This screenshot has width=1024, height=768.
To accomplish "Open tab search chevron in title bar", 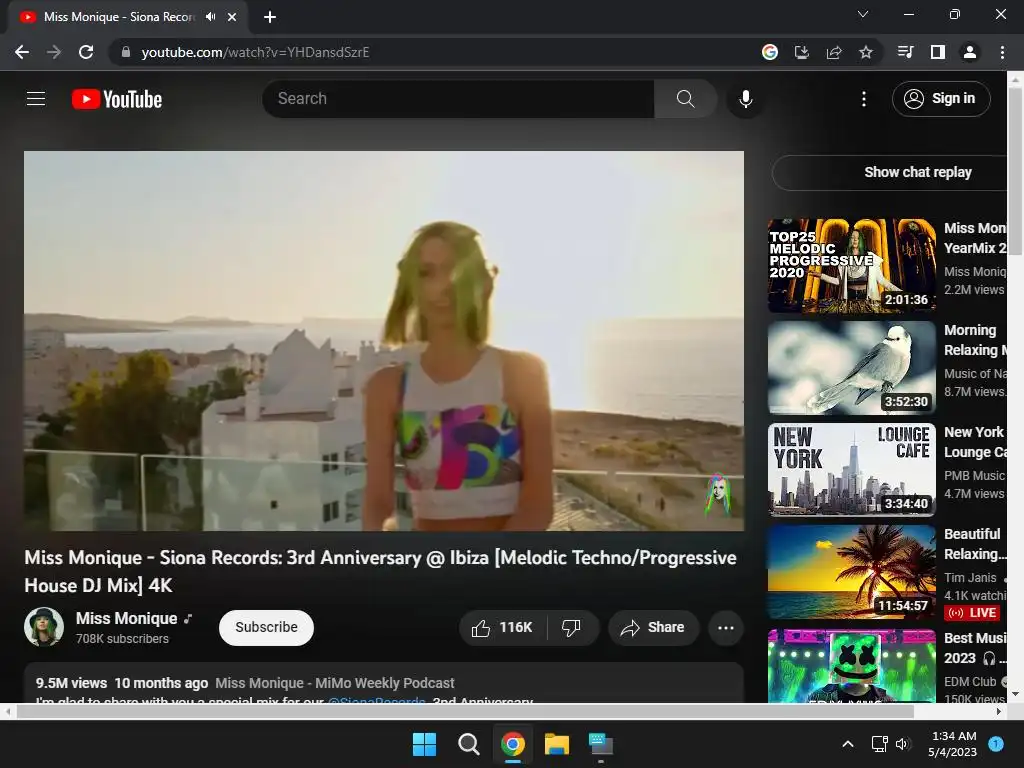I will pyautogui.click(x=863, y=14).
